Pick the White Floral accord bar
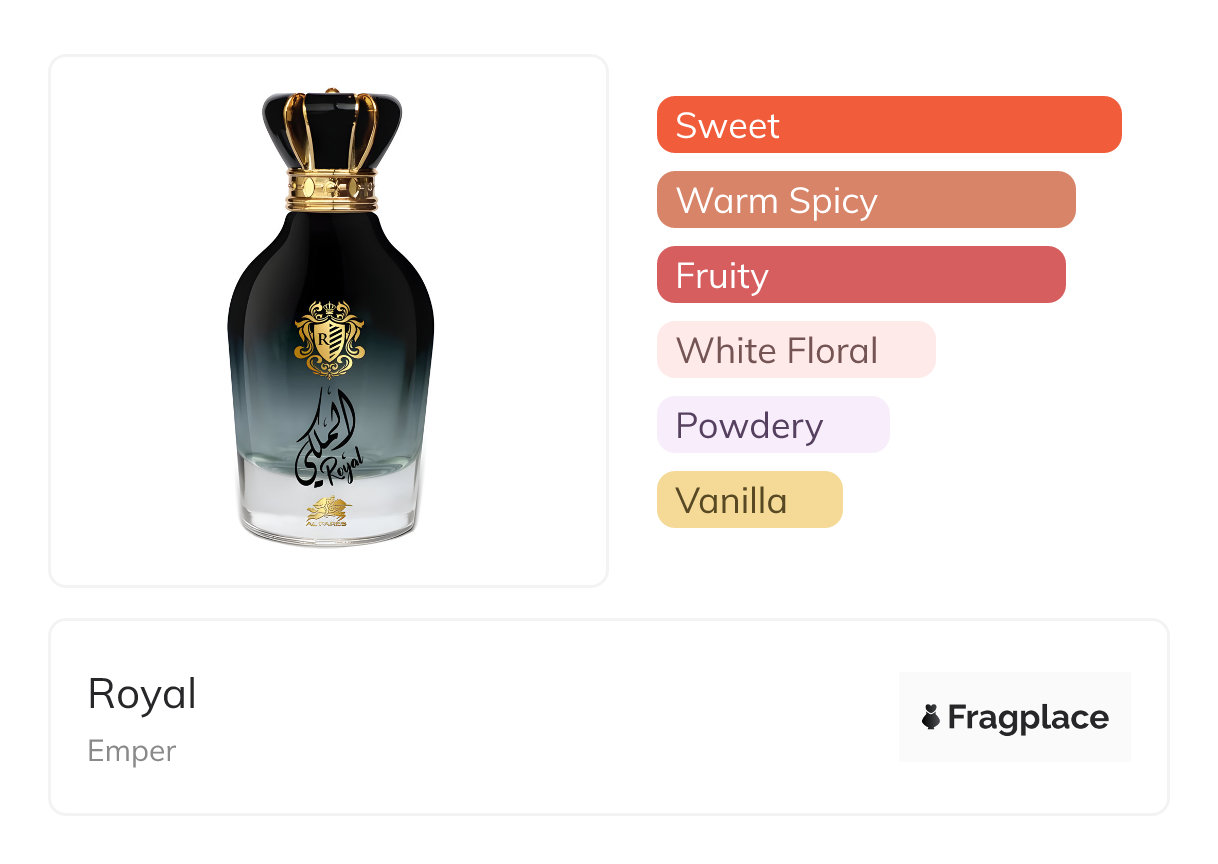1218x864 pixels. [x=795, y=350]
